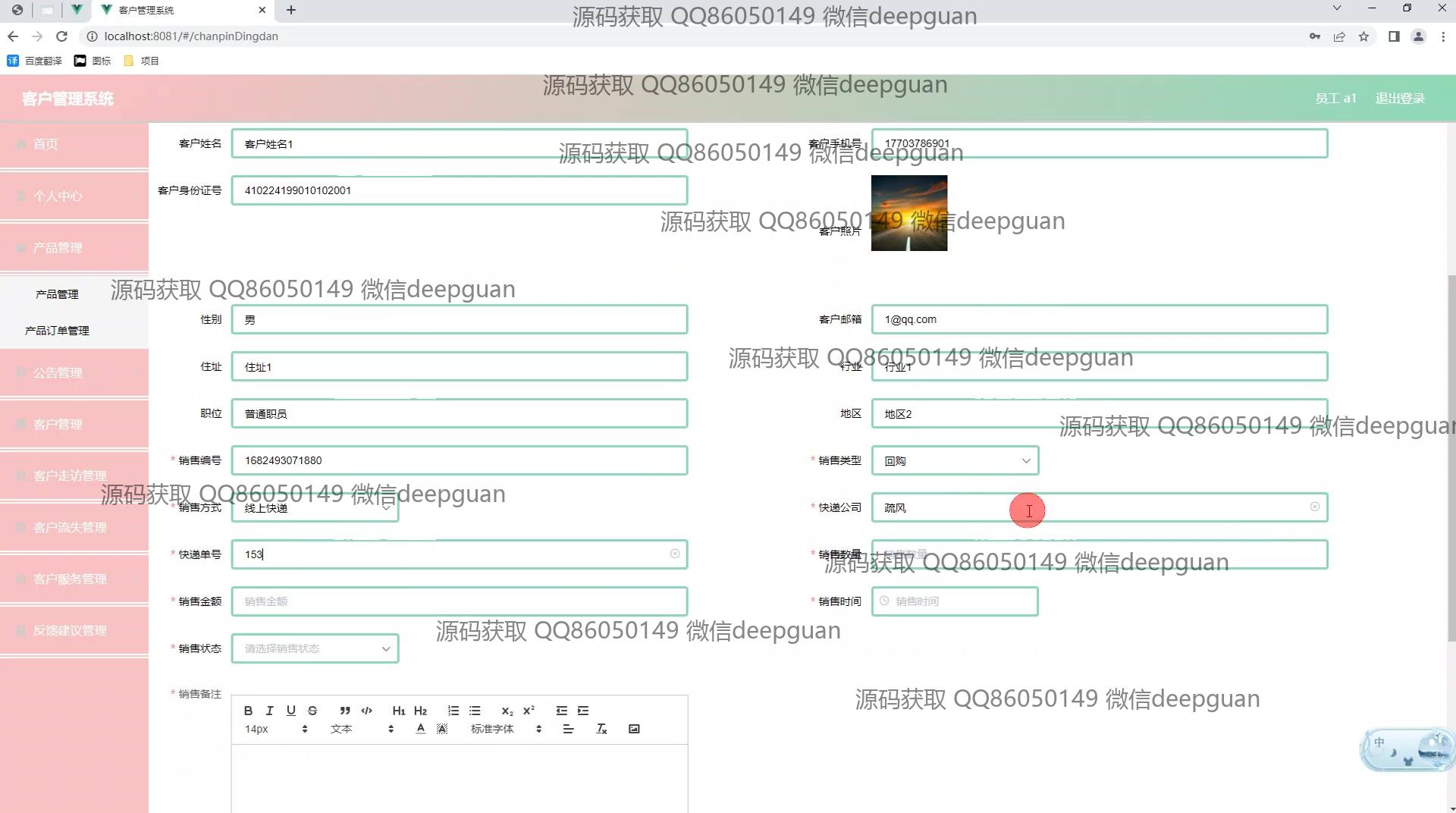Image resolution: width=1456 pixels, height=813 pixels.
Task: Decrease indent in the editor
Action: (561, 711)
